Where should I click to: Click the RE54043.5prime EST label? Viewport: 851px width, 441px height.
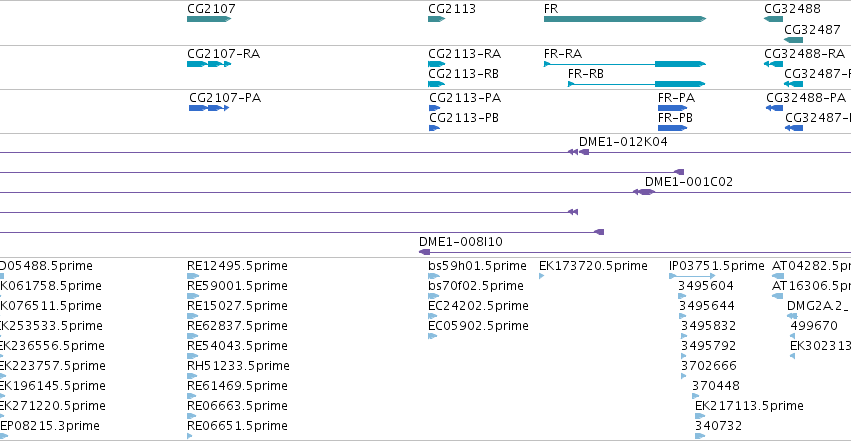pos(237,346)
